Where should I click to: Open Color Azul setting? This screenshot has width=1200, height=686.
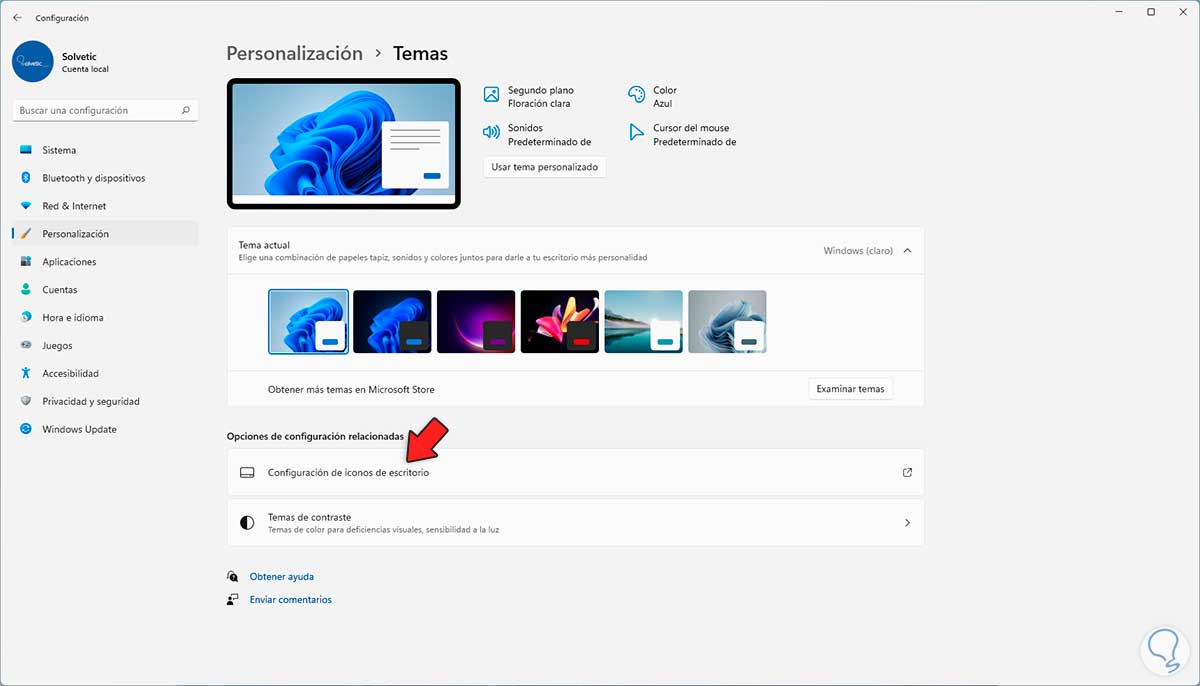(x=652, y=96)
